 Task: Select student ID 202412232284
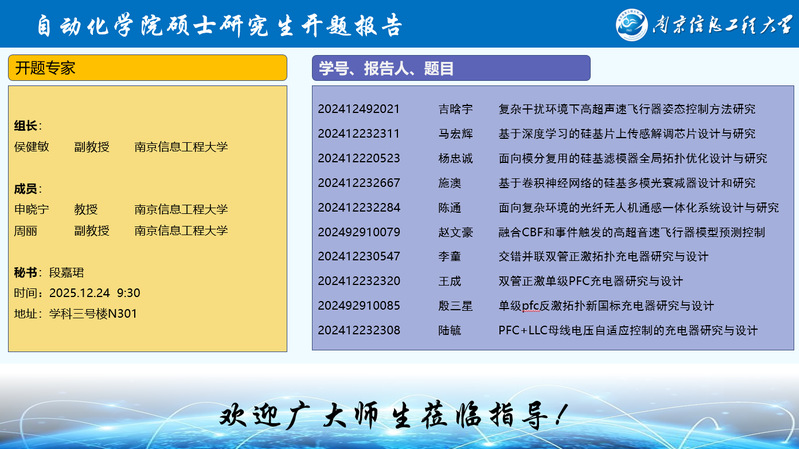[x=359, y=208]
